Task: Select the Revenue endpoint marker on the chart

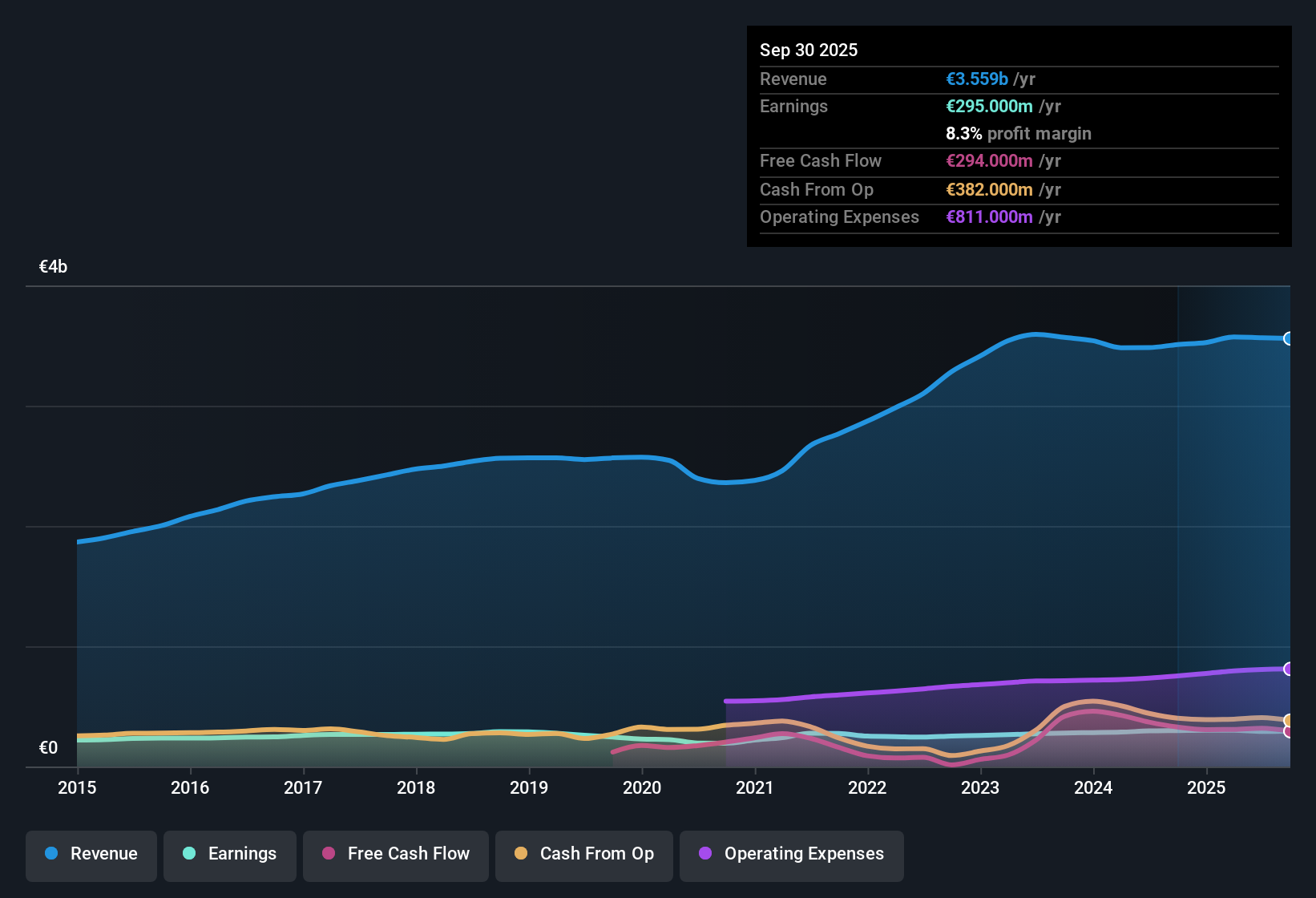Action: click(x=1289, y=339)
